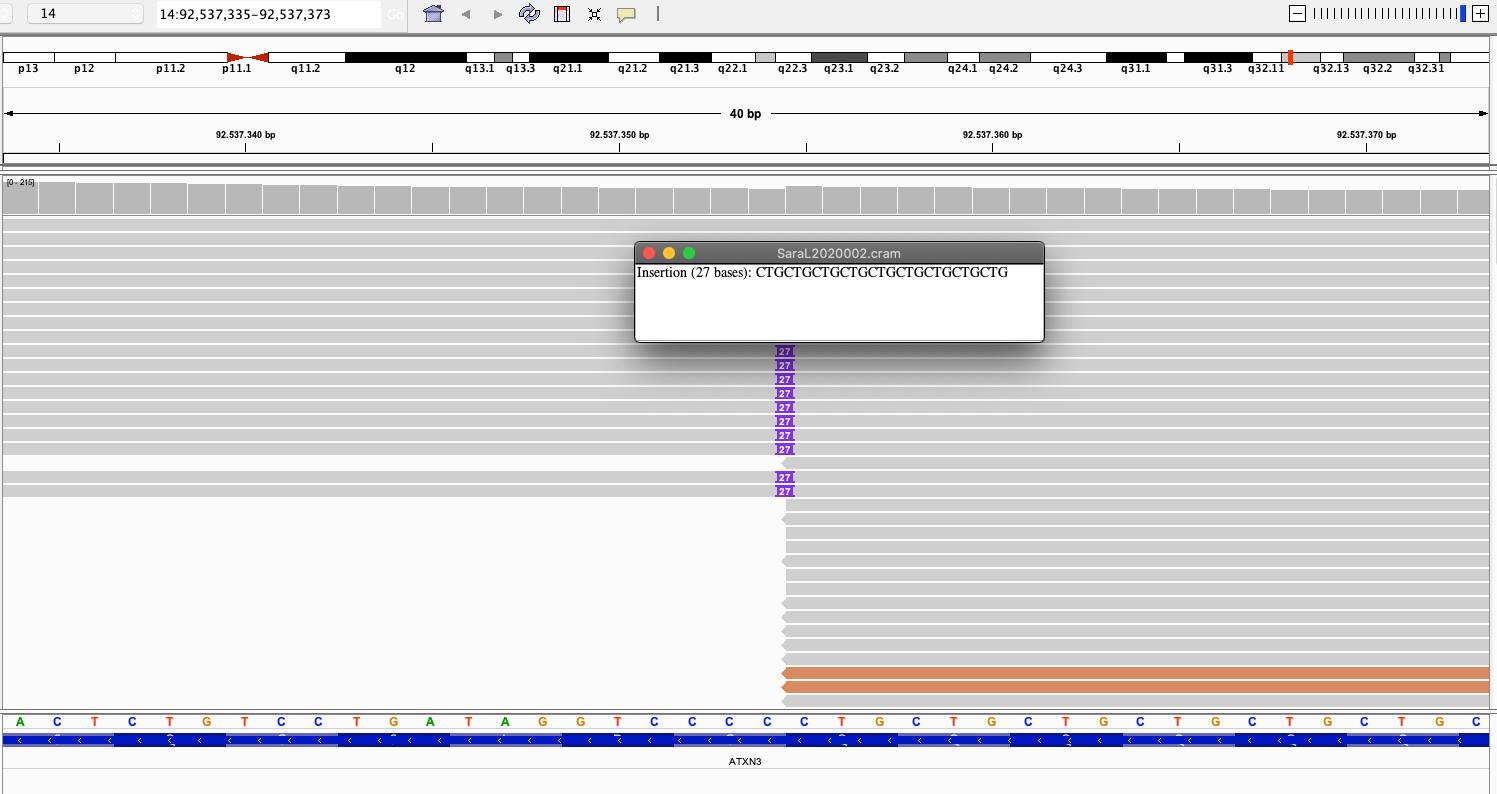
Task: Maximize the SaraL2020002.cram popup with the green button
Action: 689,253
